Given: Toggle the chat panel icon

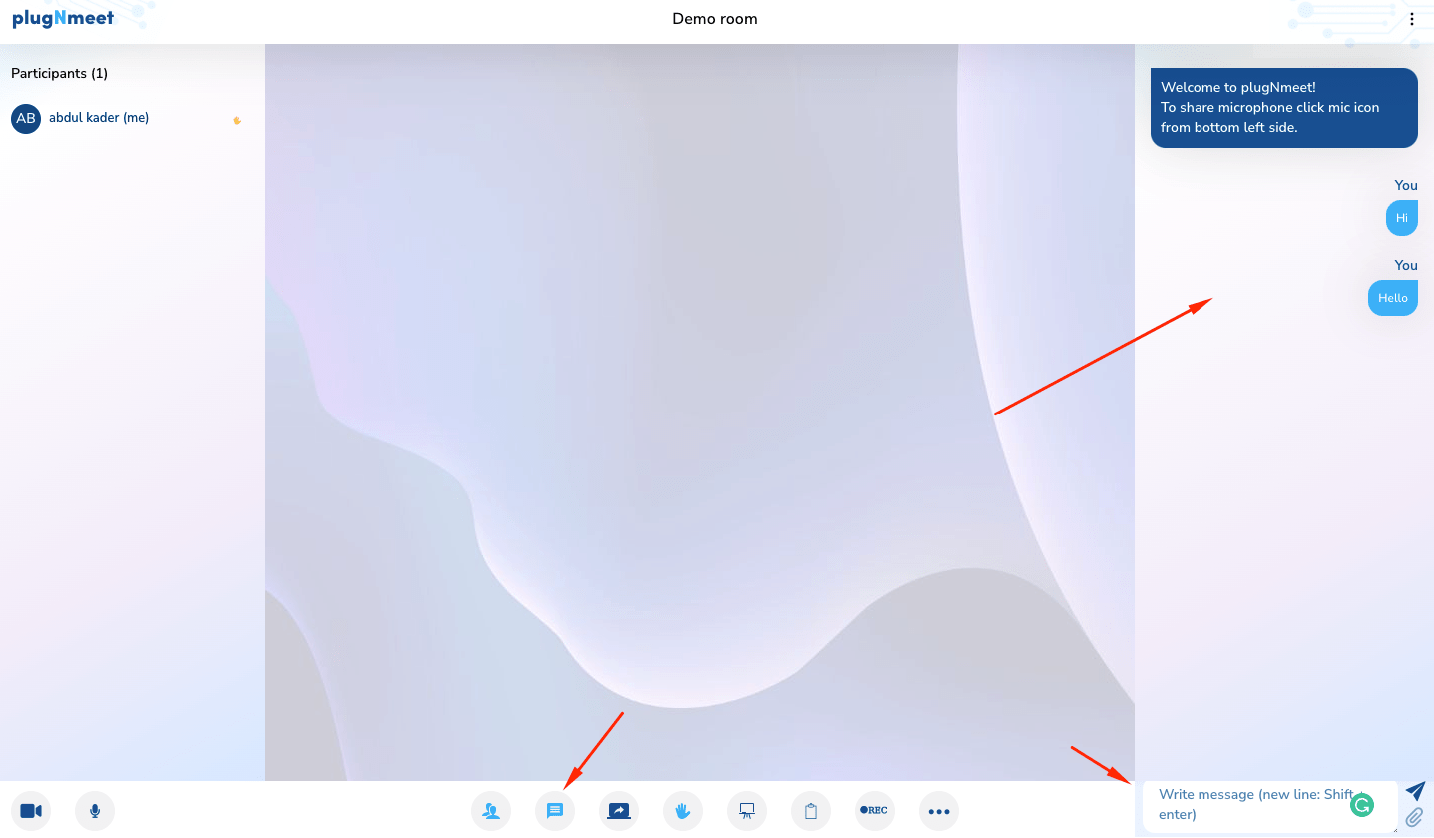Looking at the screenshot, I should (x=555, y=811).
